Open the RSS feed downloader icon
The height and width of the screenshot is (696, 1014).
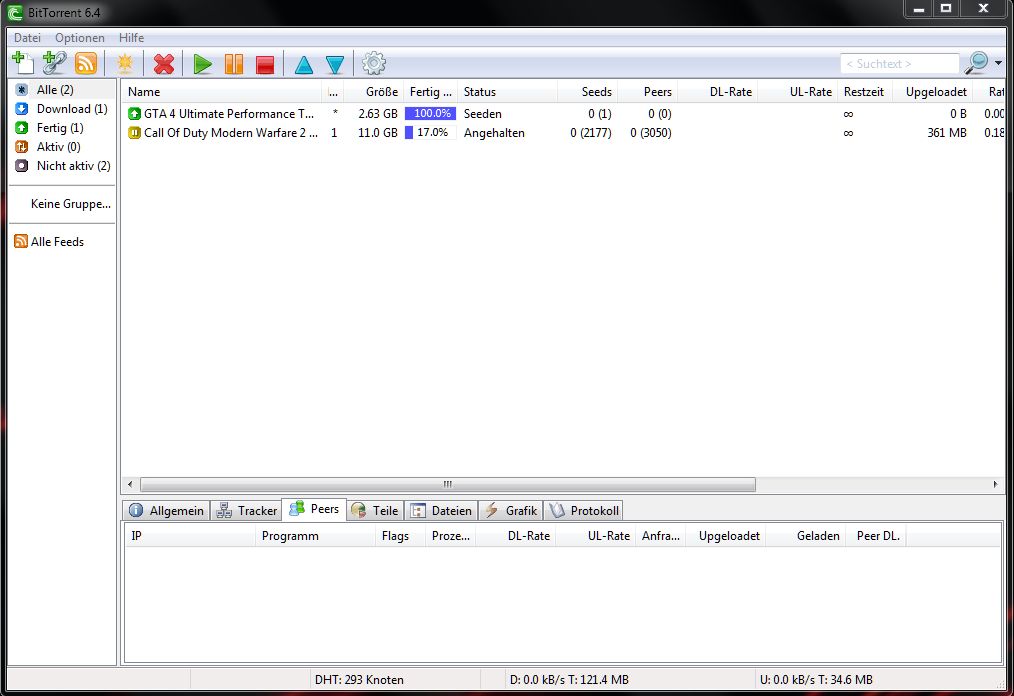click(x=86, y=63)
